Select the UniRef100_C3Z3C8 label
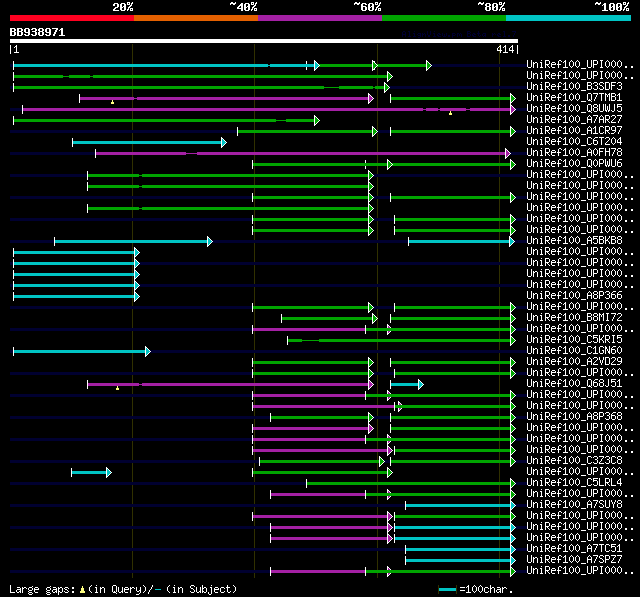Screen dimensions: 640x597 [574, 461]
